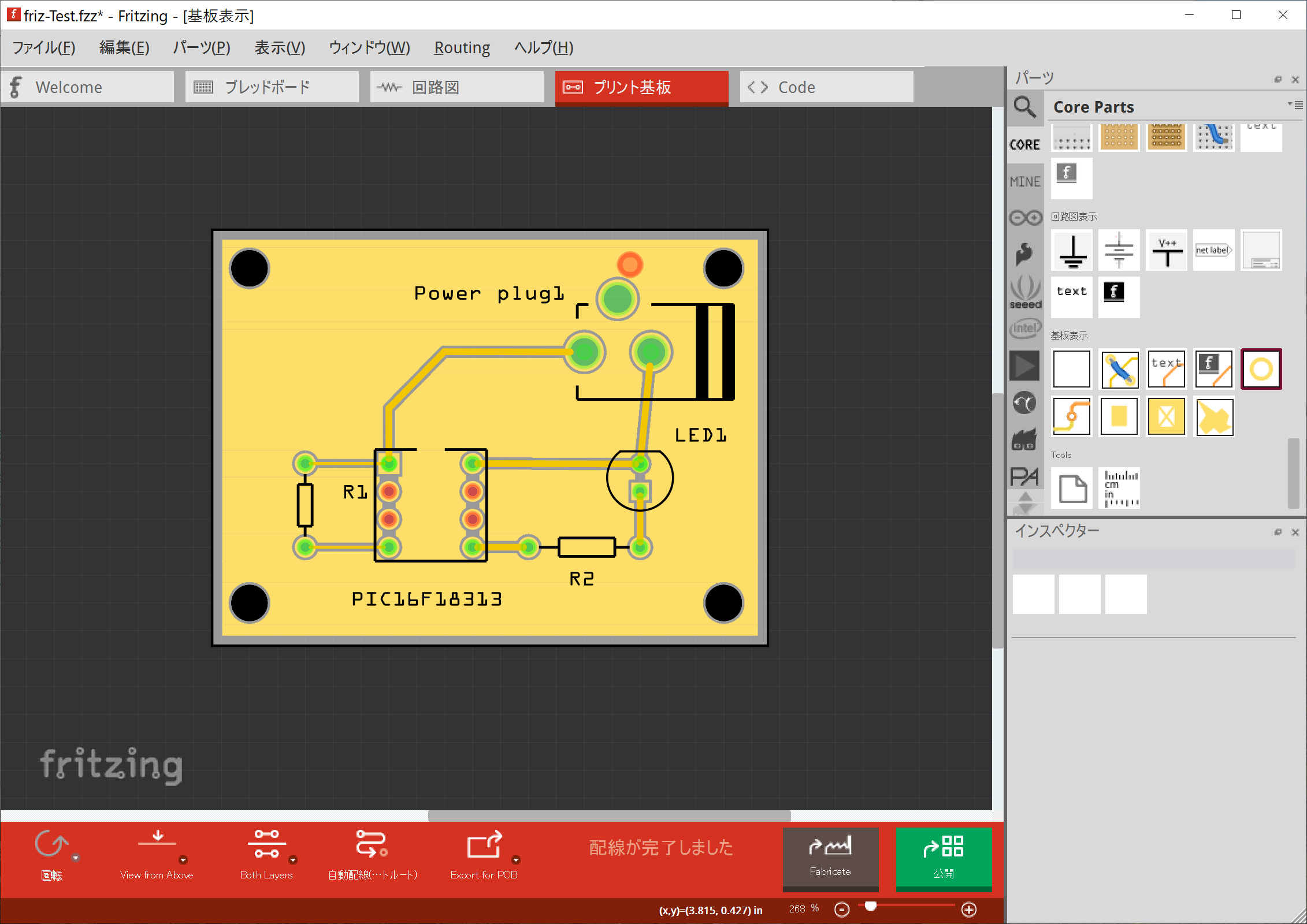Select the copper fill part
This screenshot has height=924, width=1307.
1214,417
